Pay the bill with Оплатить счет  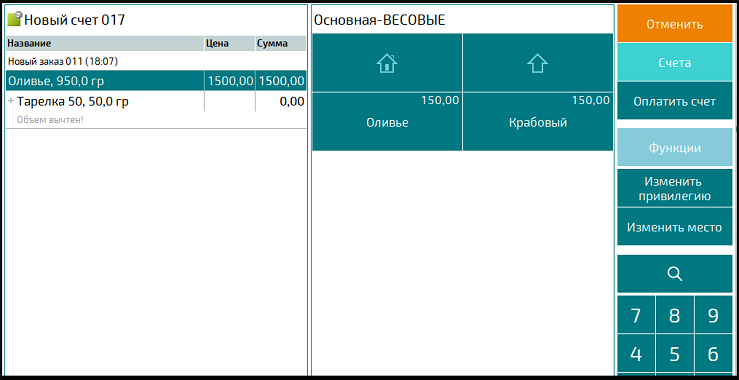[x=675, y=101]
